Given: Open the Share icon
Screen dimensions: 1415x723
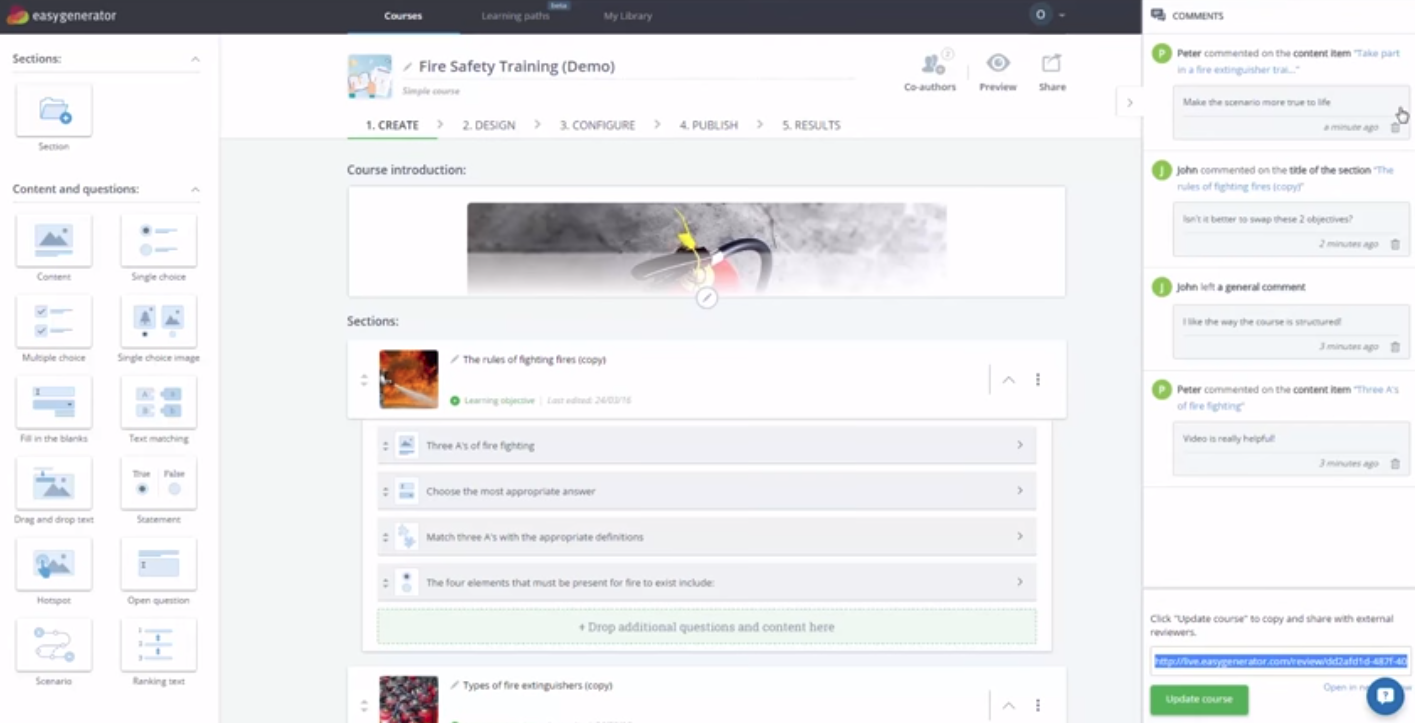Looking at the screenshot, I should (1051, 64).
